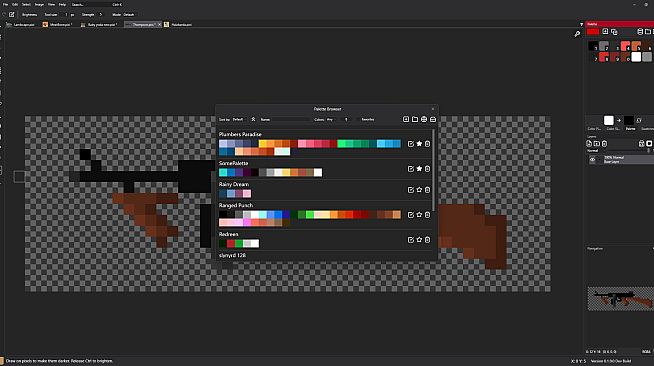The image size is (654, 366).
Task: Browse palettes online via globe icon
Action: 424,119
